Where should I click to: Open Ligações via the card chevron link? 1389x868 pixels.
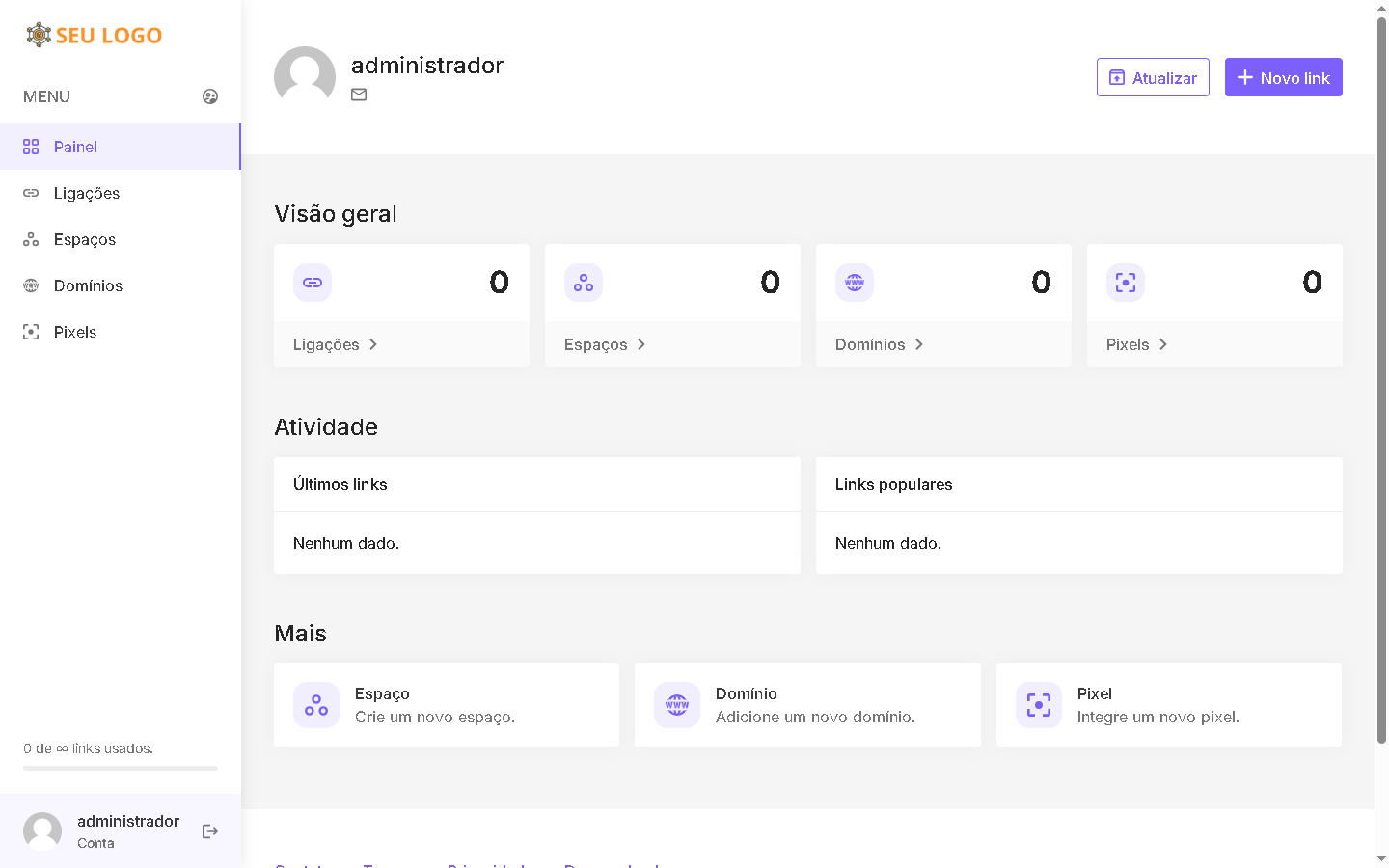click(x=335, y=344)
